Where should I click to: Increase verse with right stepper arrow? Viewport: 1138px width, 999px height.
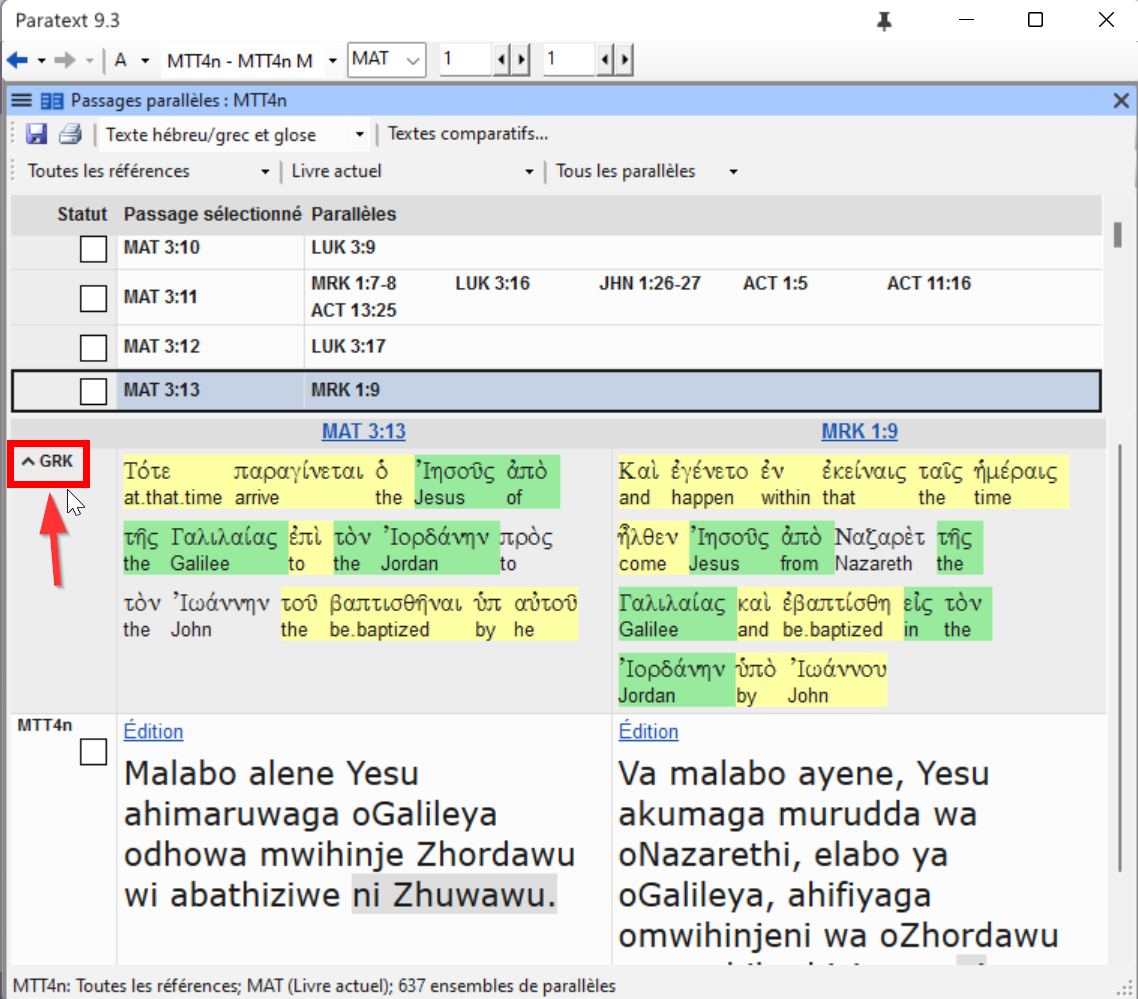tap(624, 60)
